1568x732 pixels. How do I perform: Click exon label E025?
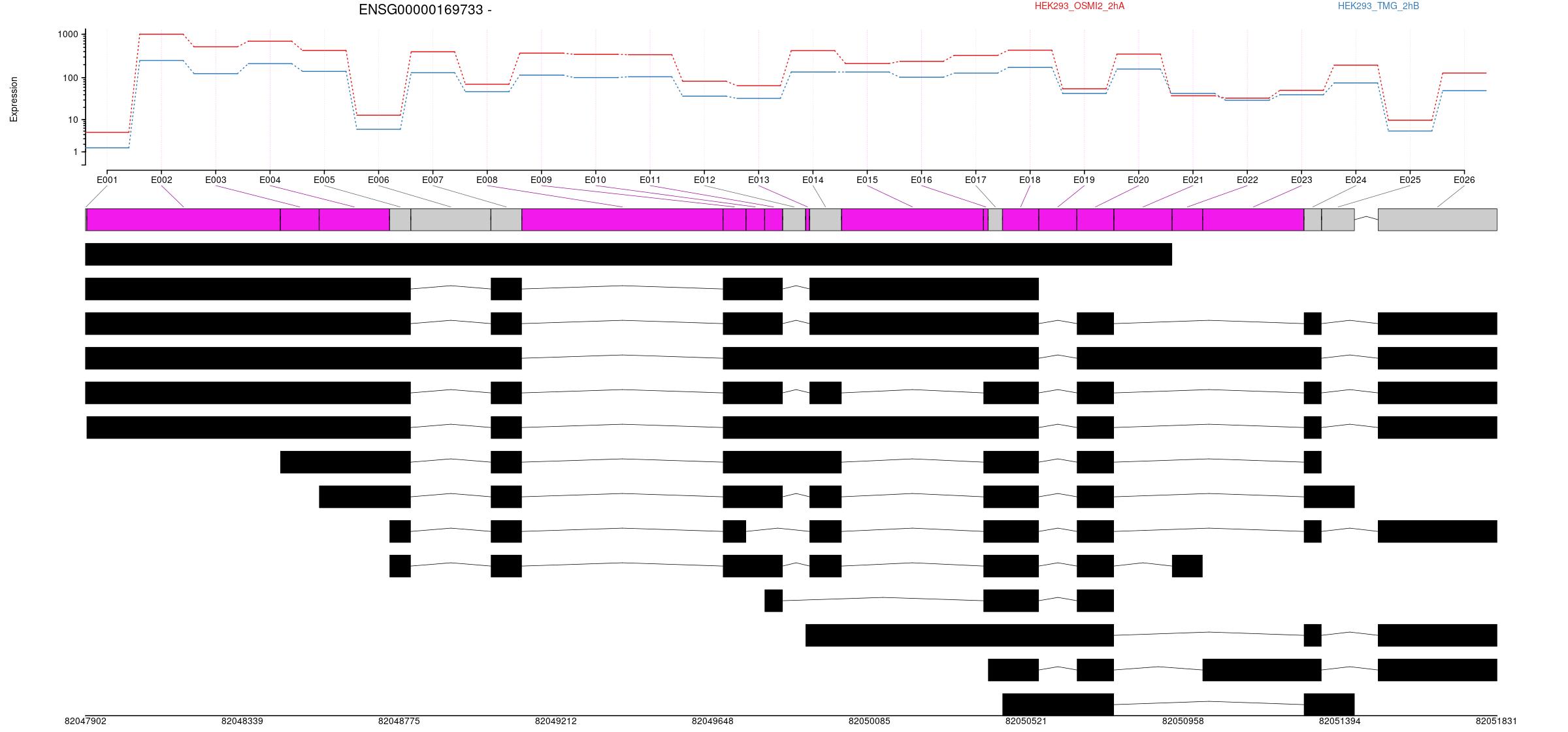(1410, 180)
